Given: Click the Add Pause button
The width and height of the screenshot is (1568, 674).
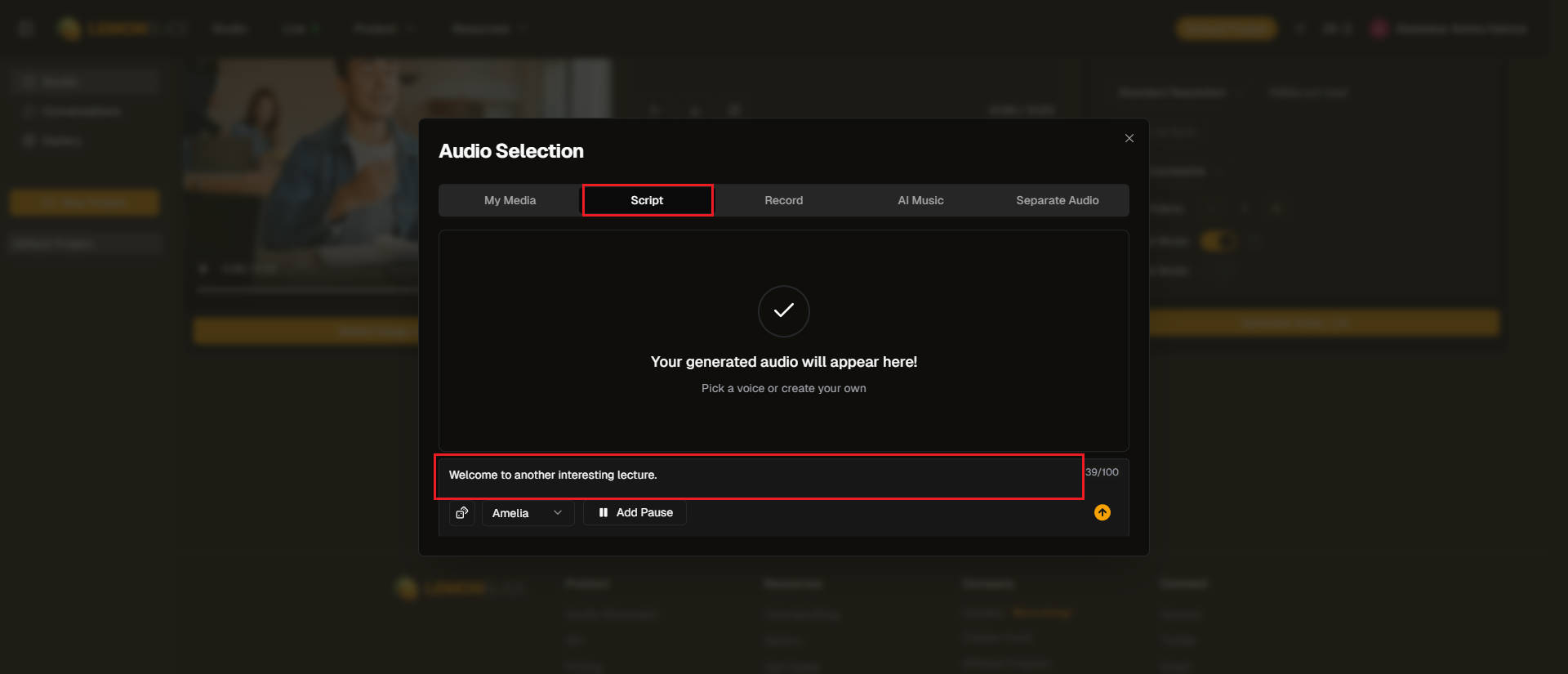Looking at the screenshot, I should [635, 513].
